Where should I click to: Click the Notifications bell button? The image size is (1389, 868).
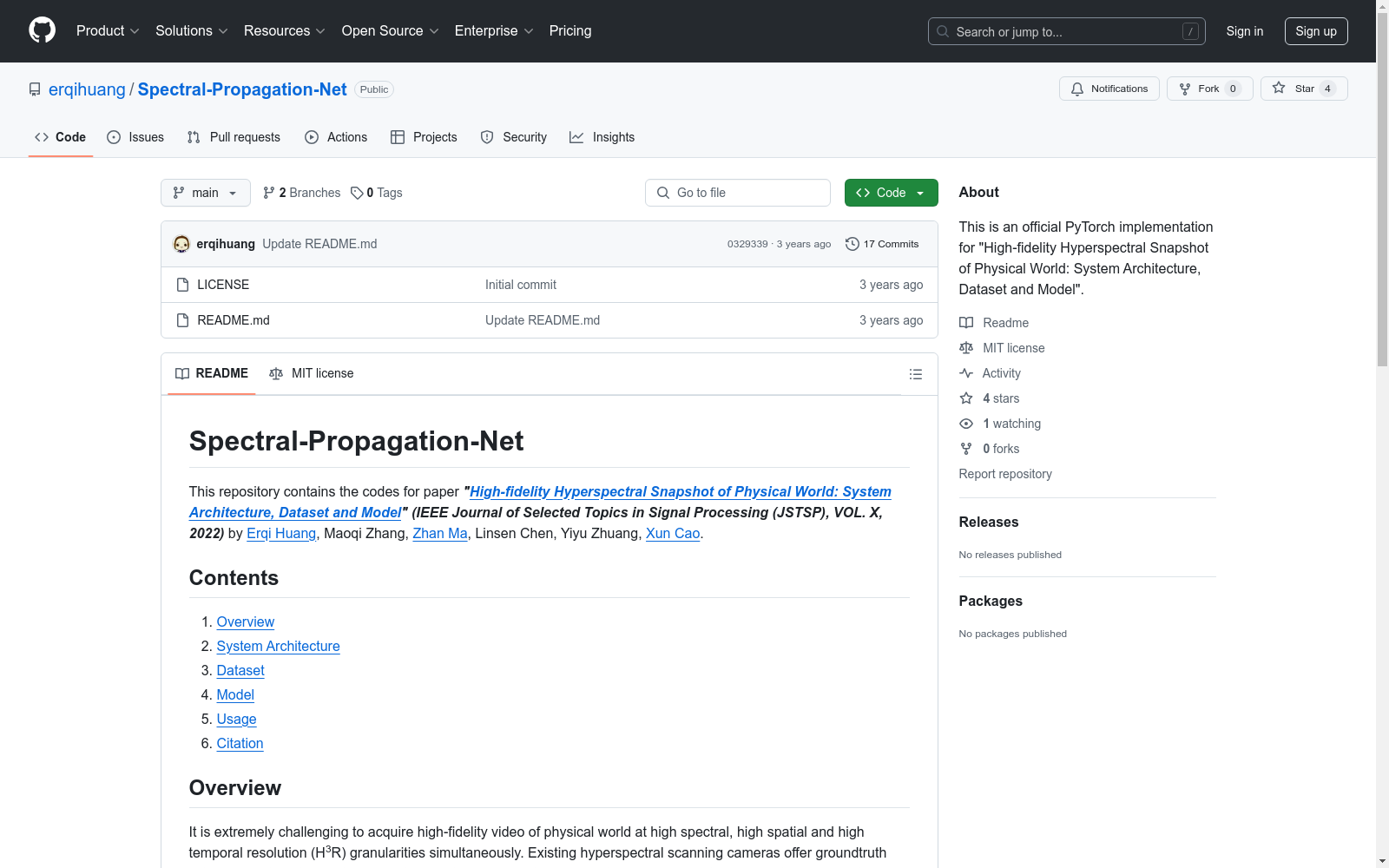click(x=1109, y=89)
